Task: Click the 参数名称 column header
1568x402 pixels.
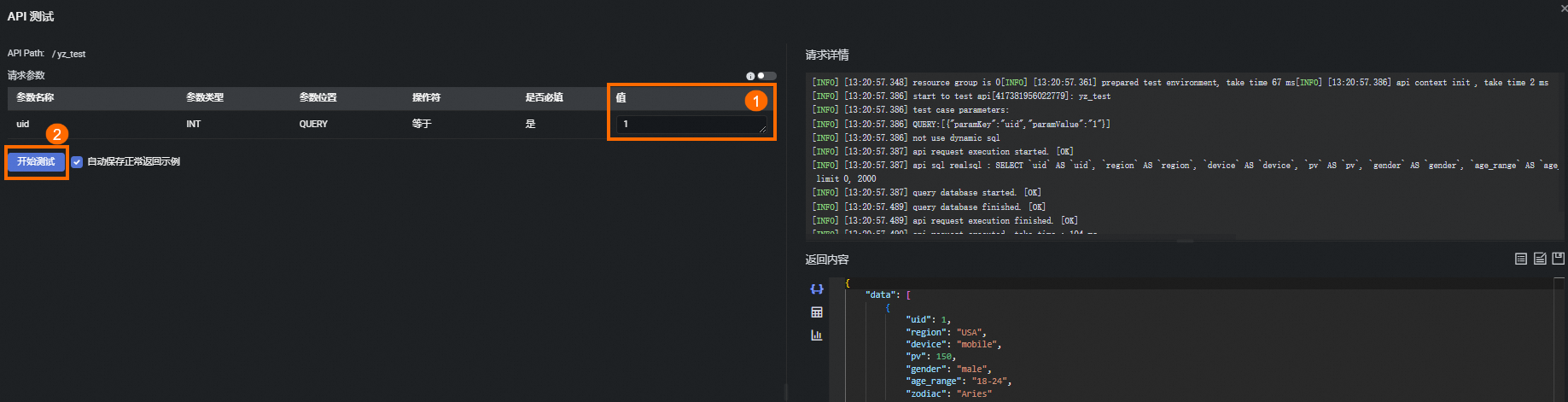Action: click(35, 97)
